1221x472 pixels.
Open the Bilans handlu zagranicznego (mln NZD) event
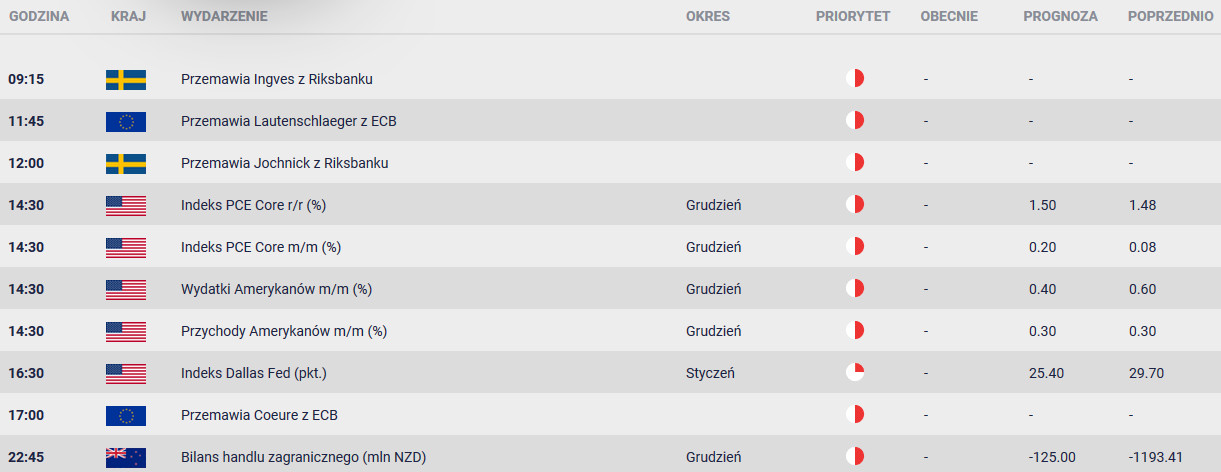(x=304, y=457)
